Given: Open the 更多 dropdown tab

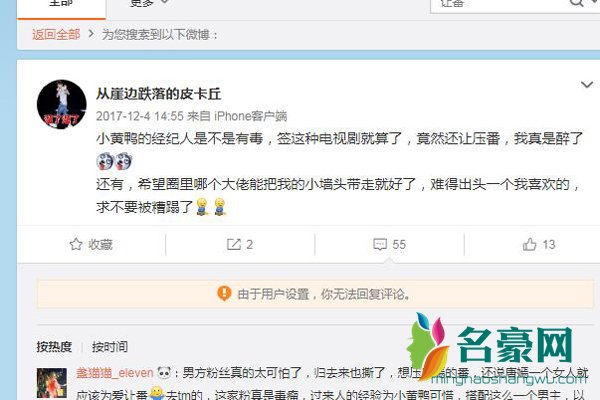Looking at the screenshot, I should click(148, 3).
